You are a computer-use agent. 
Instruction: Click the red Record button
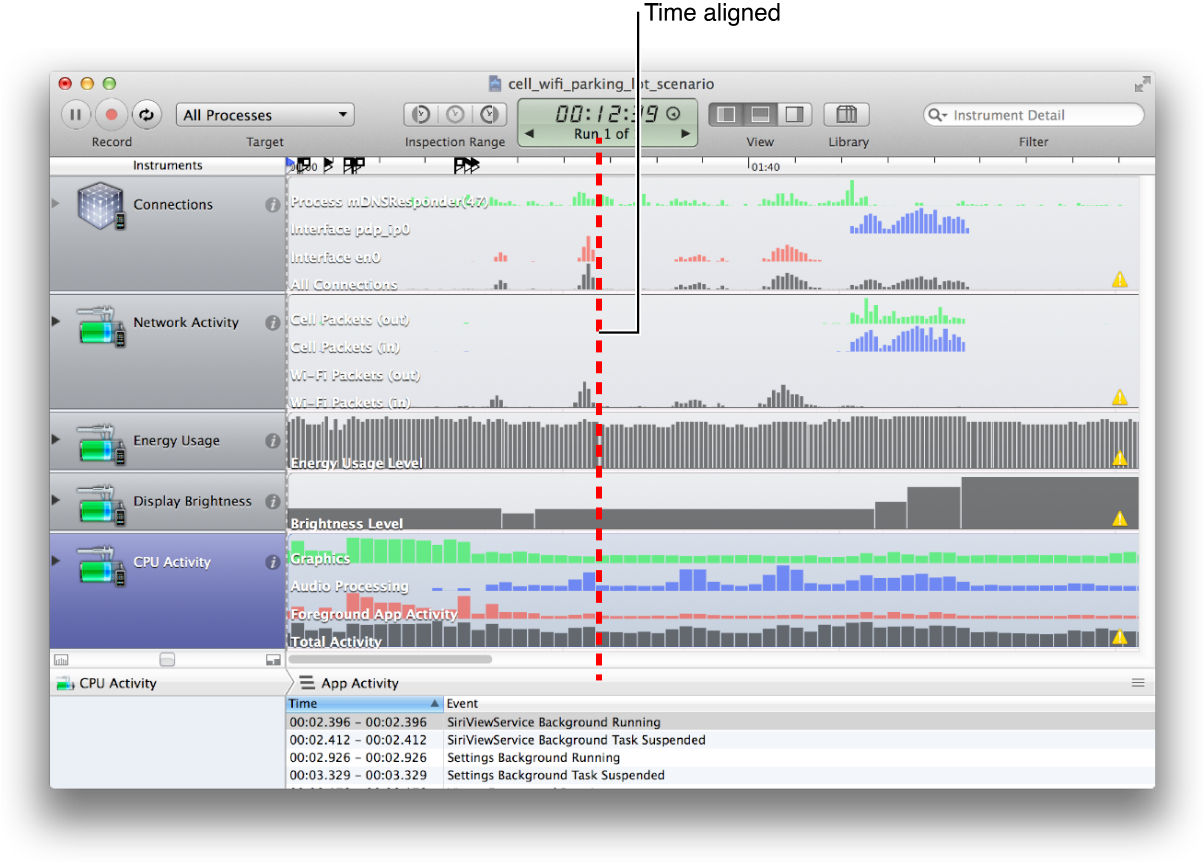(111, 115)
